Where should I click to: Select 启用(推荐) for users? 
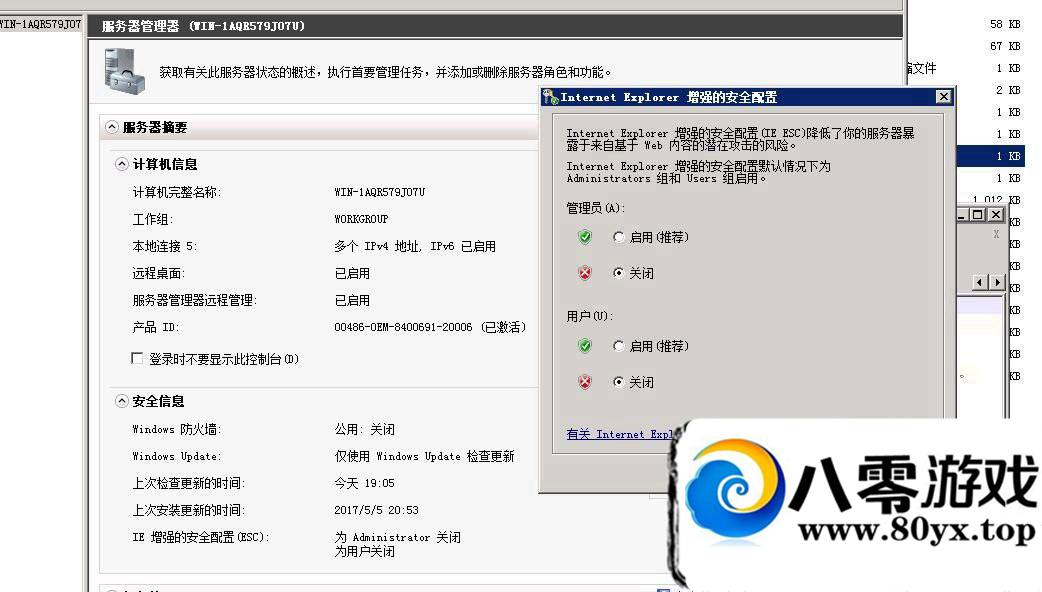pyautogui.click(x=619, y=346)
